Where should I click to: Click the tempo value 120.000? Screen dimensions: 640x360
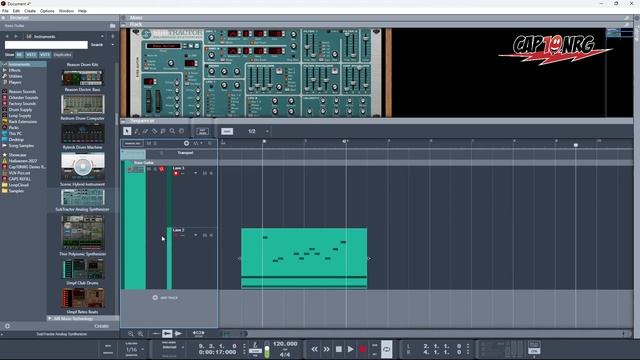click(x=285, y=344)
